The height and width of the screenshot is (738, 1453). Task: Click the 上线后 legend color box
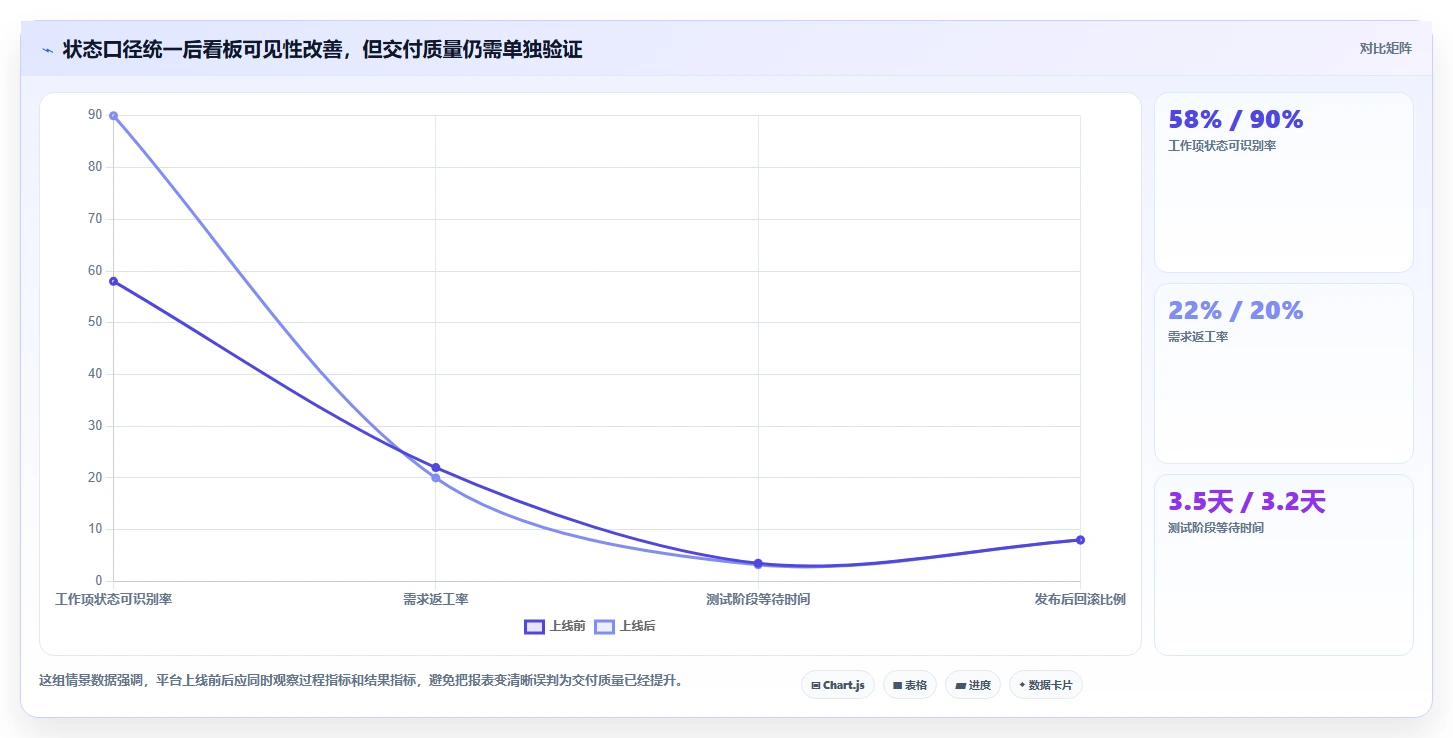[604, 626]
